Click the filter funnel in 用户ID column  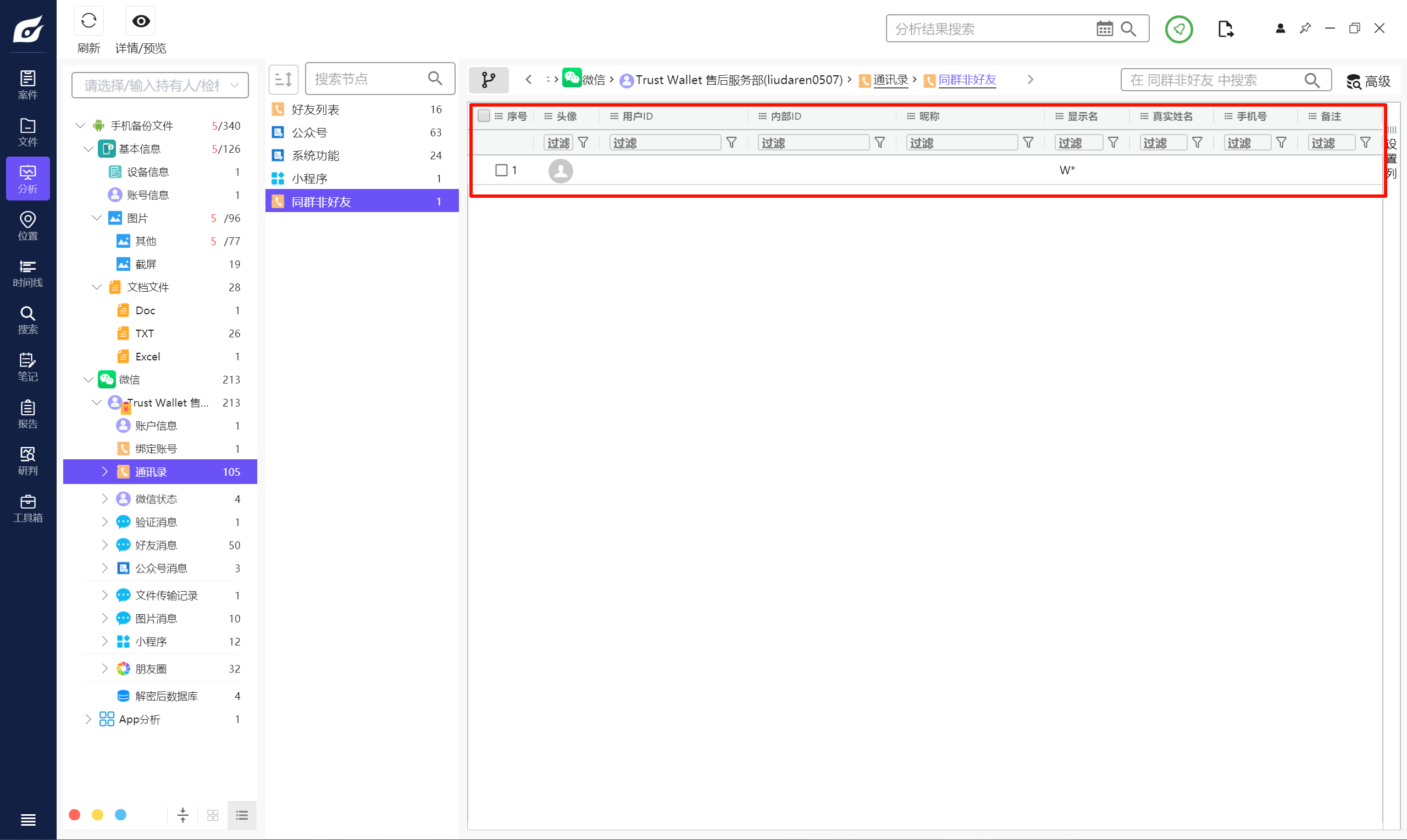pos(731,142)
